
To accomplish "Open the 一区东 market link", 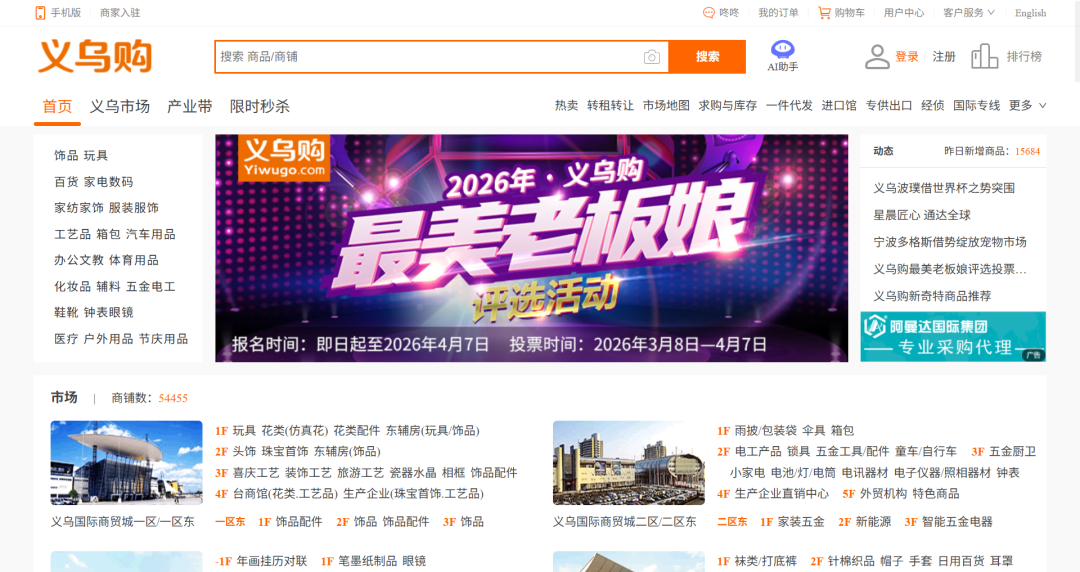I will pyautogui.click(x=230, y=522).
